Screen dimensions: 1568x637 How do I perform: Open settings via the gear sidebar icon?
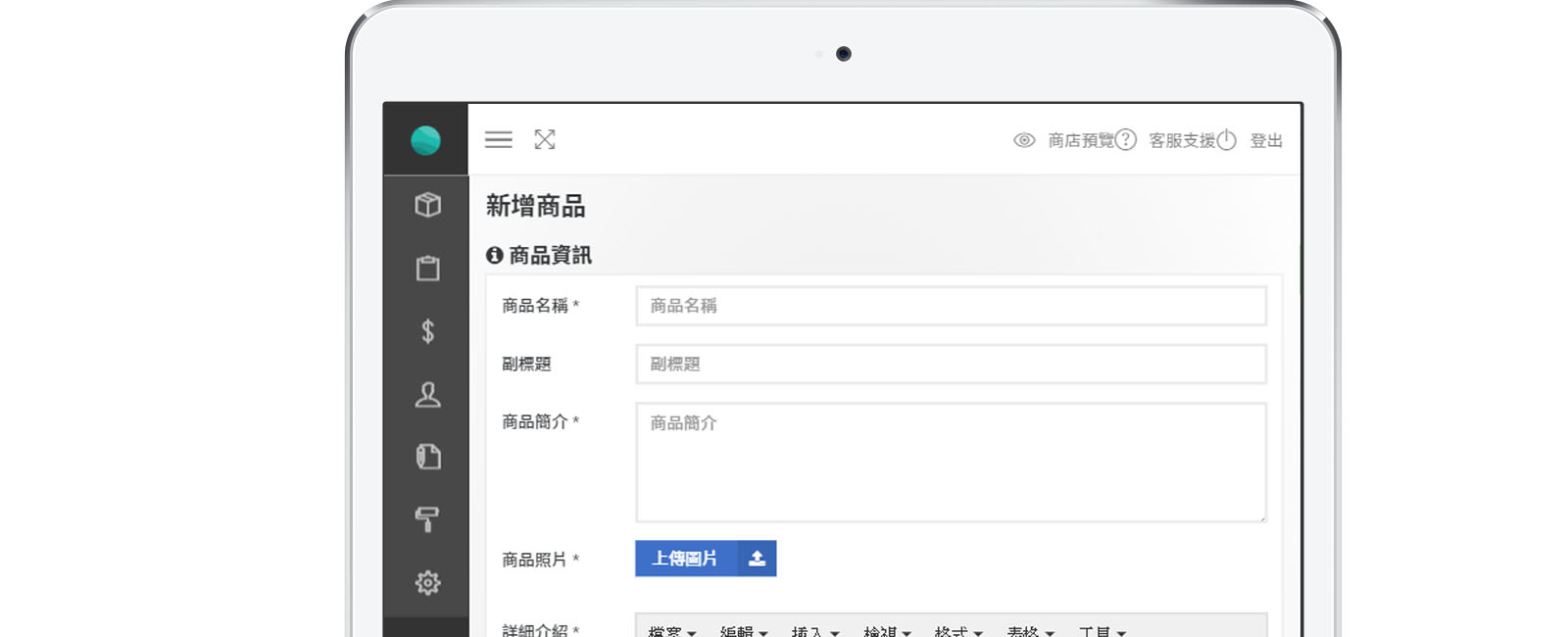427,583
